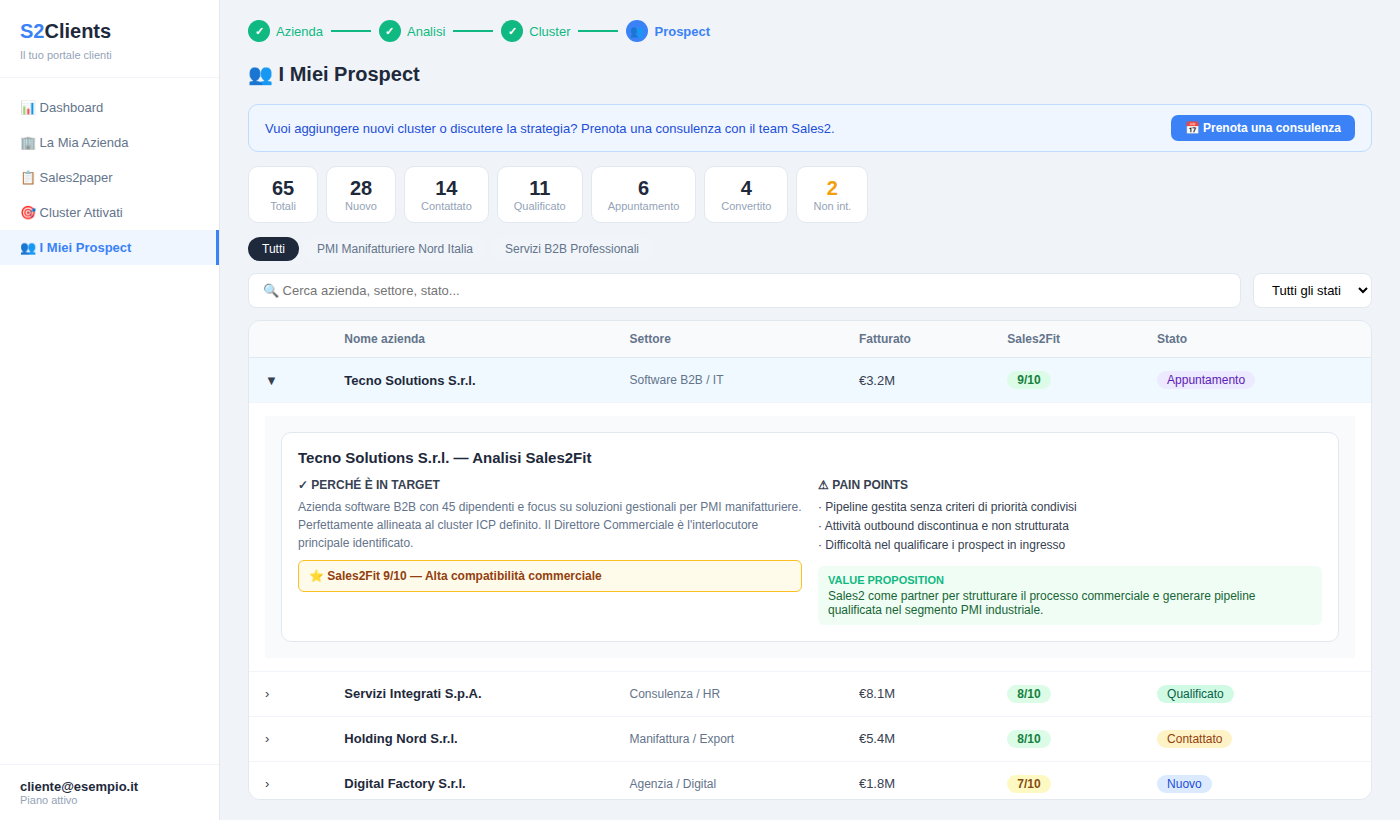Click the €8.1M fatturato value
The height and width of the screenshot is (820, 1400).
coord(877,694)
